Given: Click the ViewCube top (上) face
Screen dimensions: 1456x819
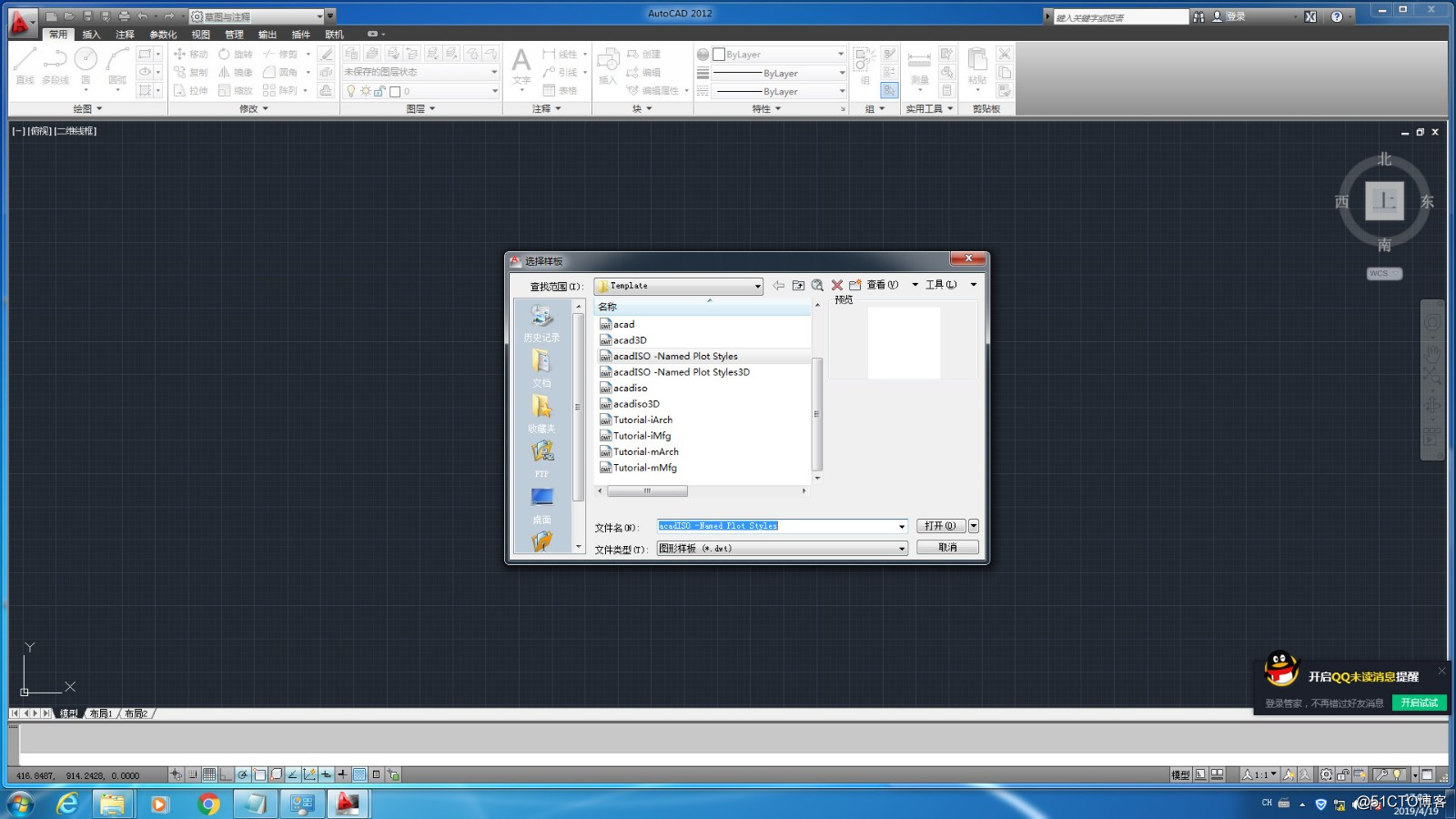Looking at the screenshot, I should click(x=1384, y=200).
